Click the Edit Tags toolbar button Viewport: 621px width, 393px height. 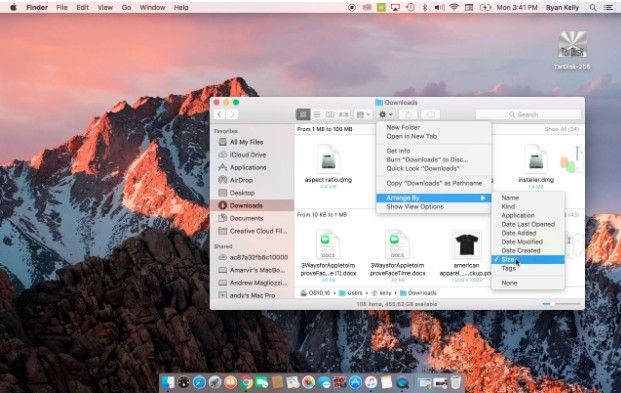pos(431,114)
